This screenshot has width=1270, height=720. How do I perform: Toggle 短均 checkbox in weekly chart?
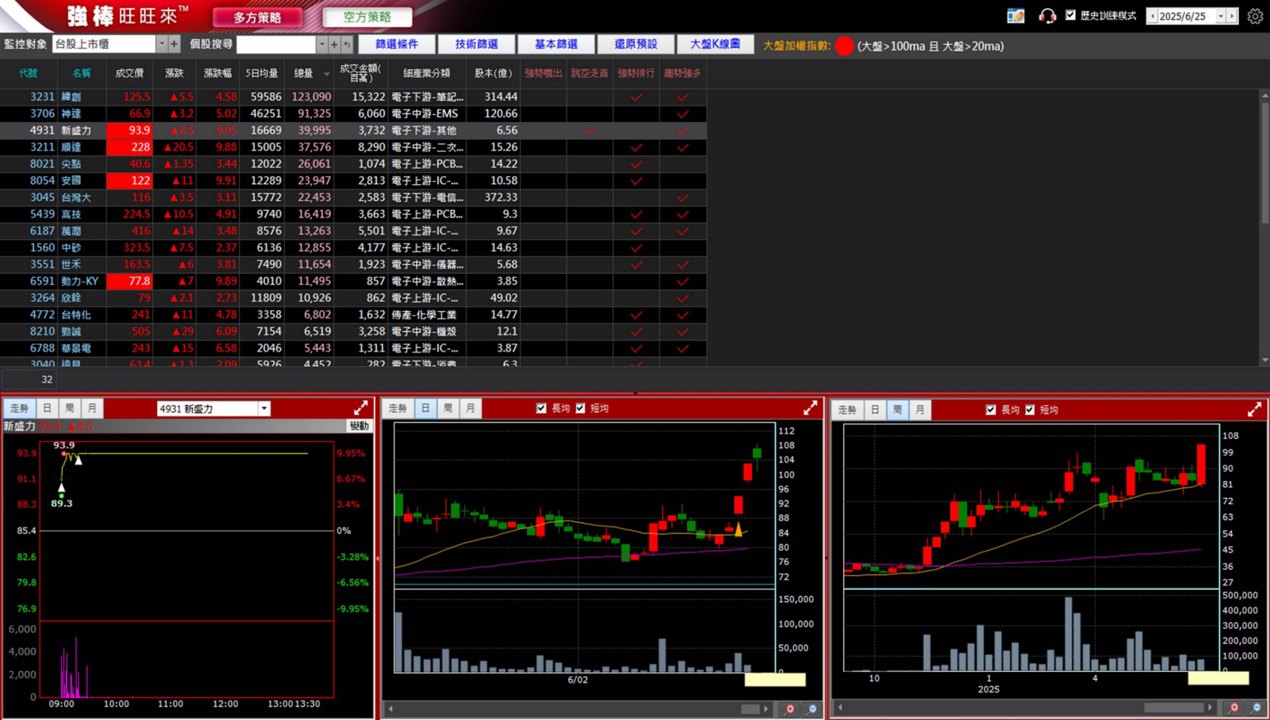pyautogui.click(x=1029, y=409)
